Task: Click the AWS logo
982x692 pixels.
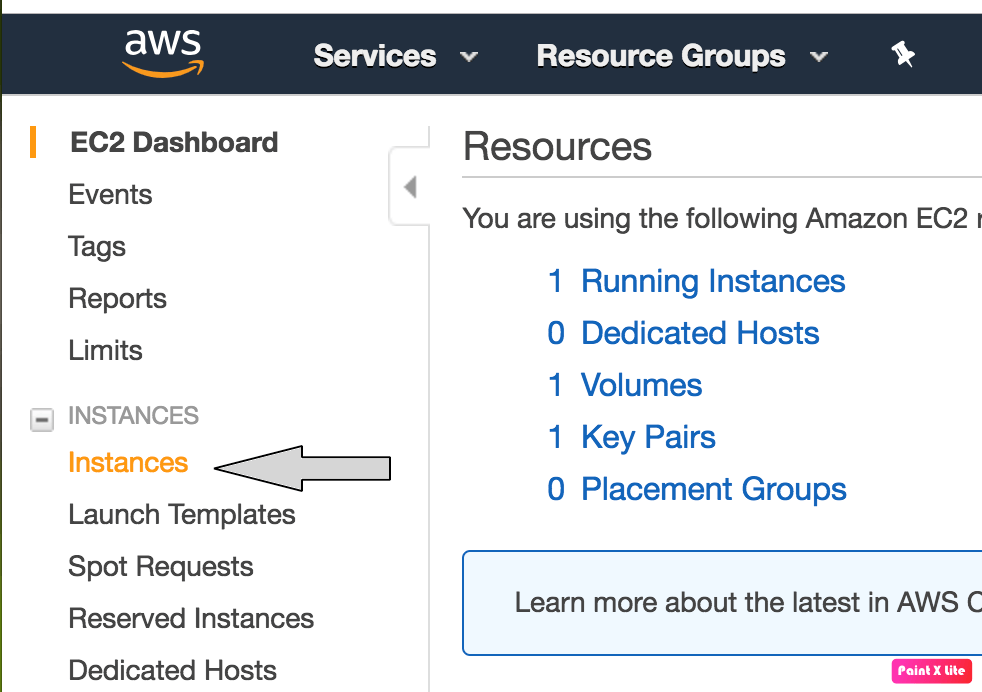Action: [163, 53]
